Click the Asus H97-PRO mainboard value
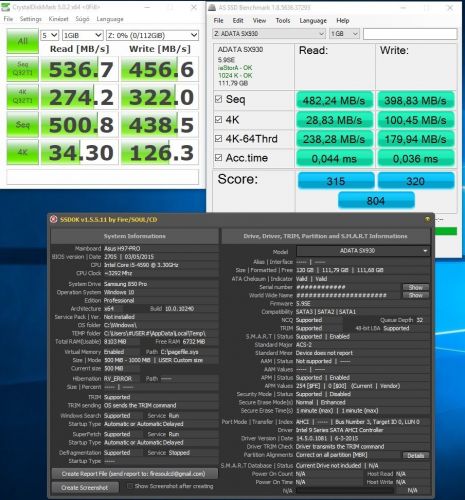Image resolution: width=465 pixels, height=500 pixels. [122, 249]
